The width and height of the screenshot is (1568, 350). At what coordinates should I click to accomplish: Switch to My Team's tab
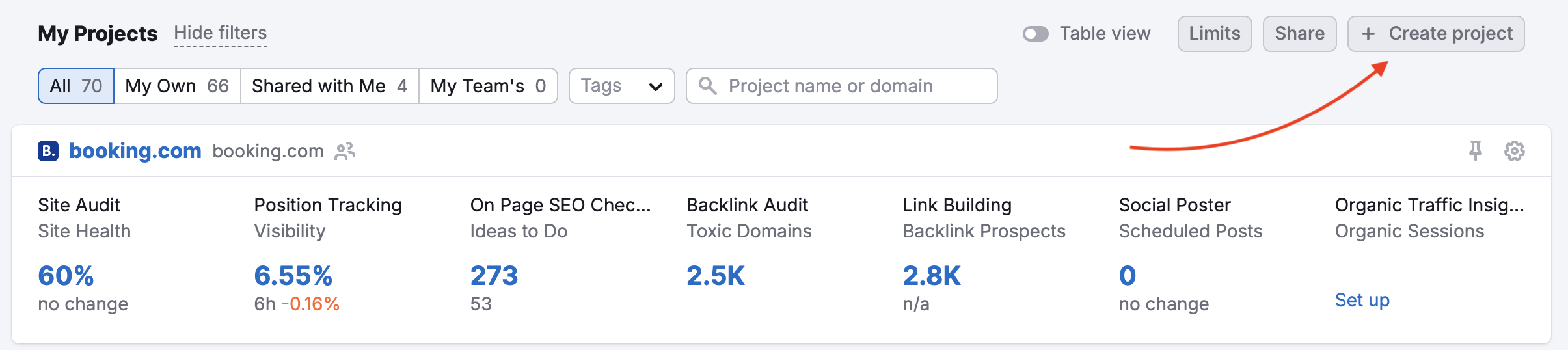[488, 86]
